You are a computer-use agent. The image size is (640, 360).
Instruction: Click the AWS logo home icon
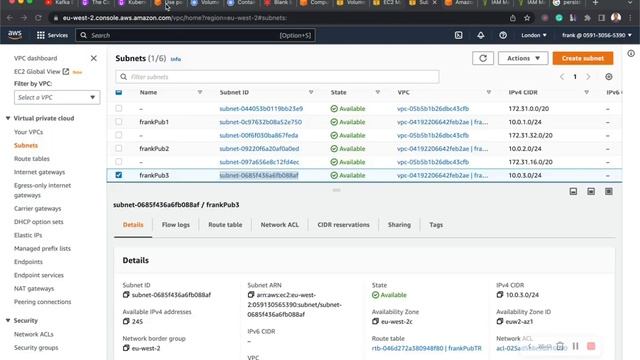15,35
